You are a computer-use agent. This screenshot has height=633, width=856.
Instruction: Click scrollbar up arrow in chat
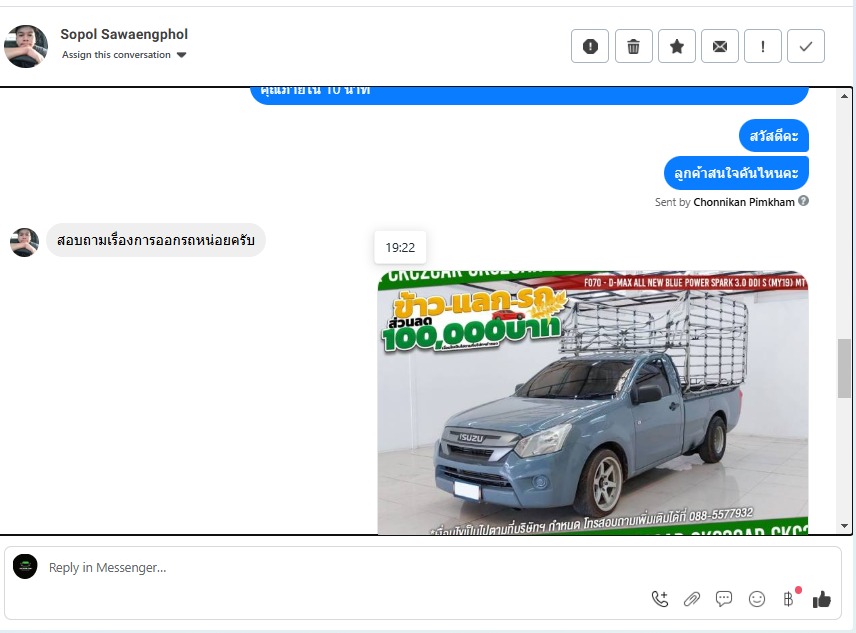(844, 96)
